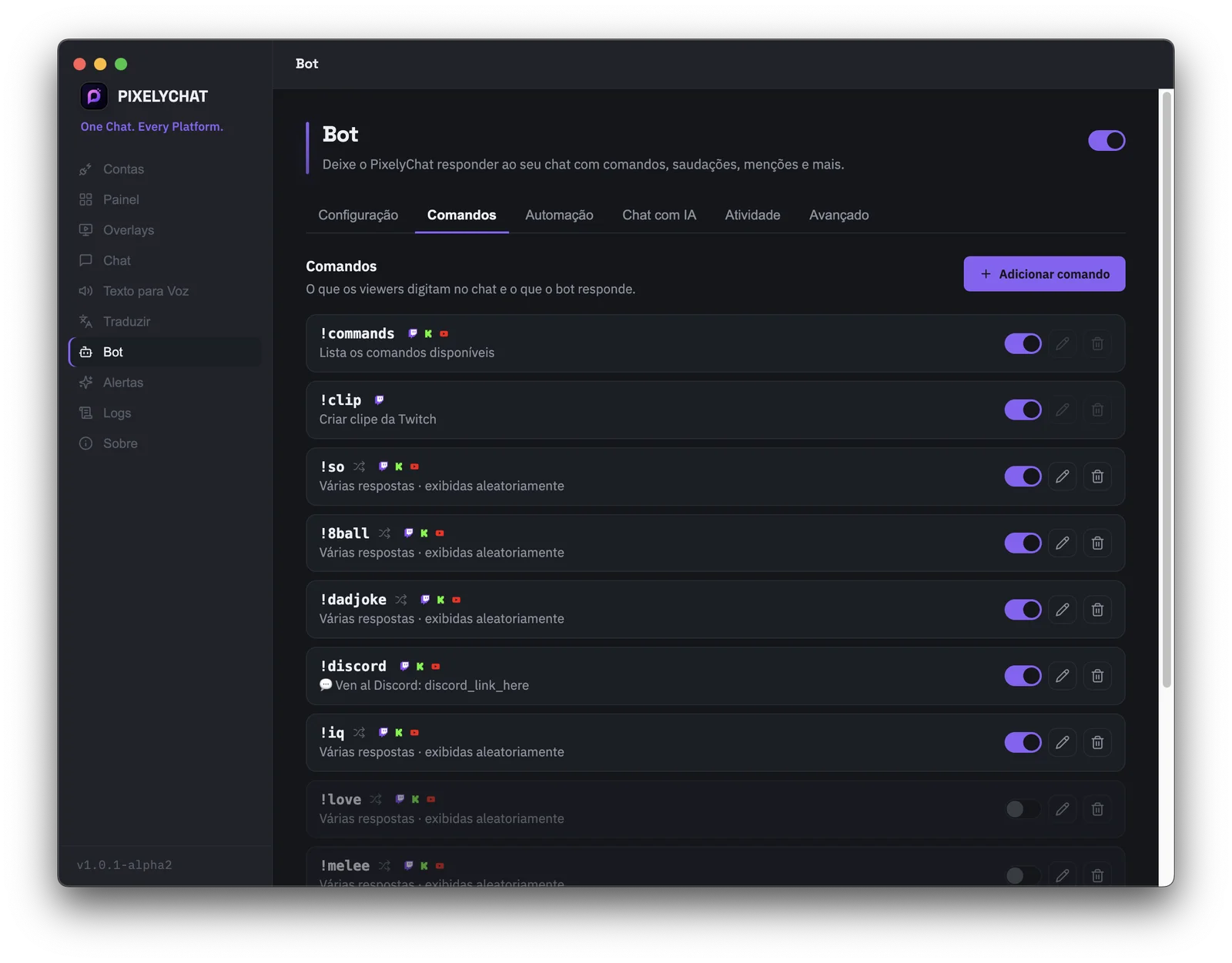Disable the !dadjoke command toggle
Viewport: 1232px width, 963px height.
1023,610
